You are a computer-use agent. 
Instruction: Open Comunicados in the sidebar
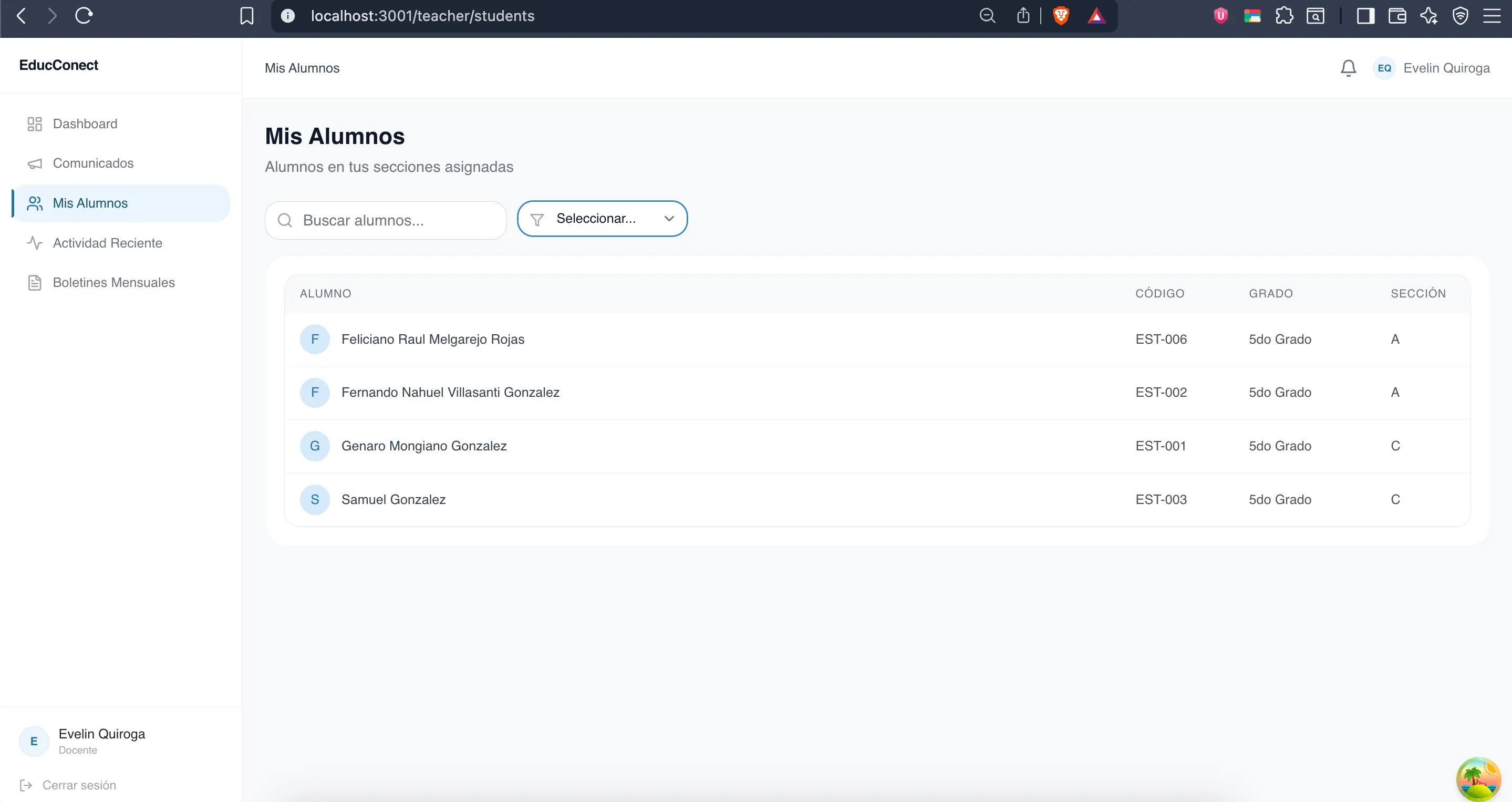click(93, 163)
